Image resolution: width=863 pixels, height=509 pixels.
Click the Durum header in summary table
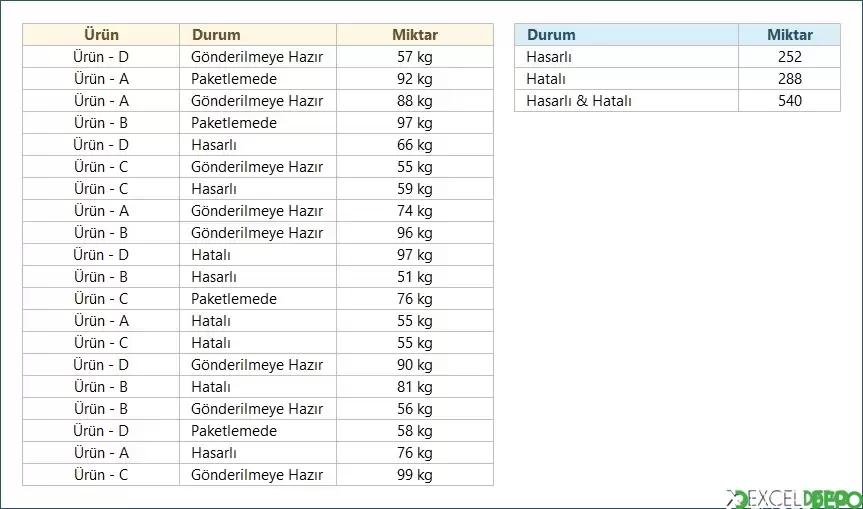point(626,35)
